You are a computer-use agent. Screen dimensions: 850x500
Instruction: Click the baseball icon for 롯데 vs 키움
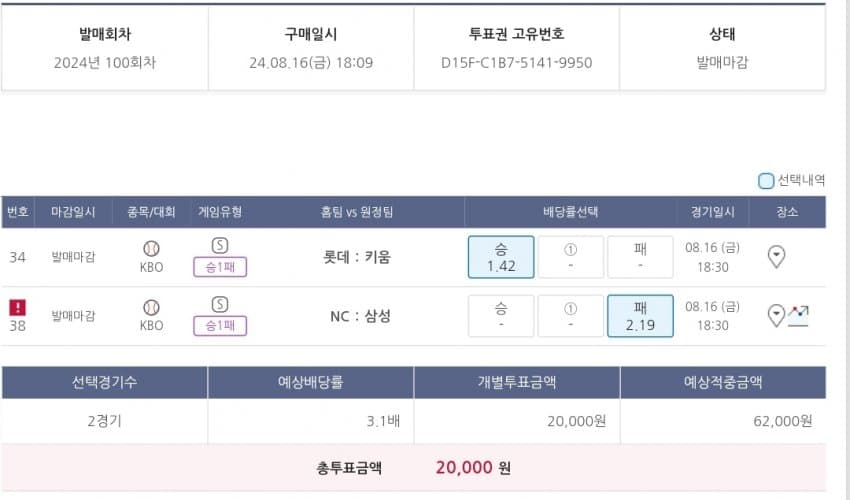(x=151, y=248)
